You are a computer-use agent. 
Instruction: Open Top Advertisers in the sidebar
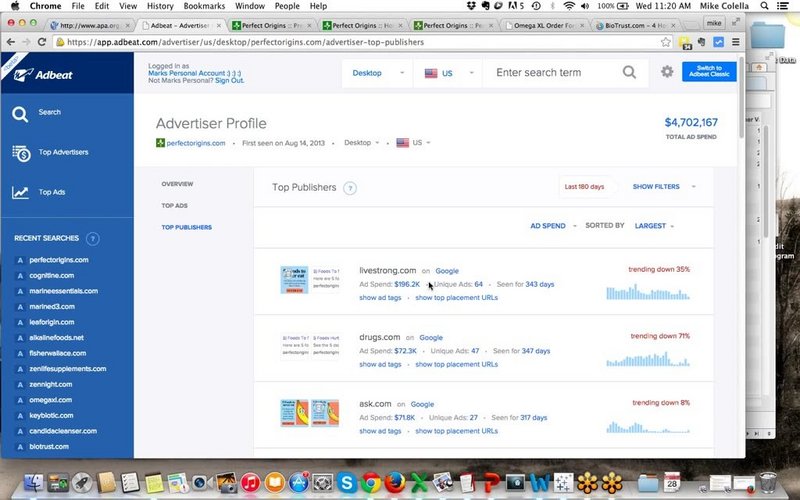(x=50, y=152)
